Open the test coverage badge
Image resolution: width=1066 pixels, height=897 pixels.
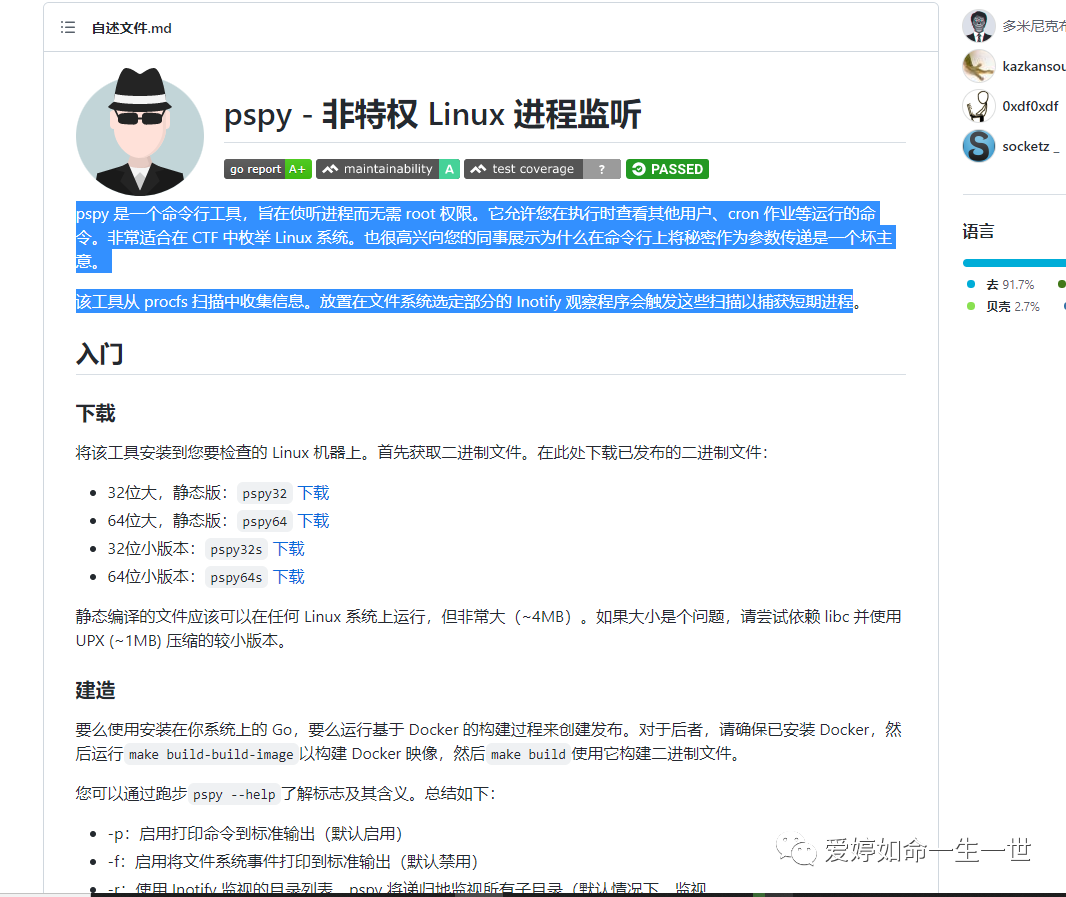[543, 169]
